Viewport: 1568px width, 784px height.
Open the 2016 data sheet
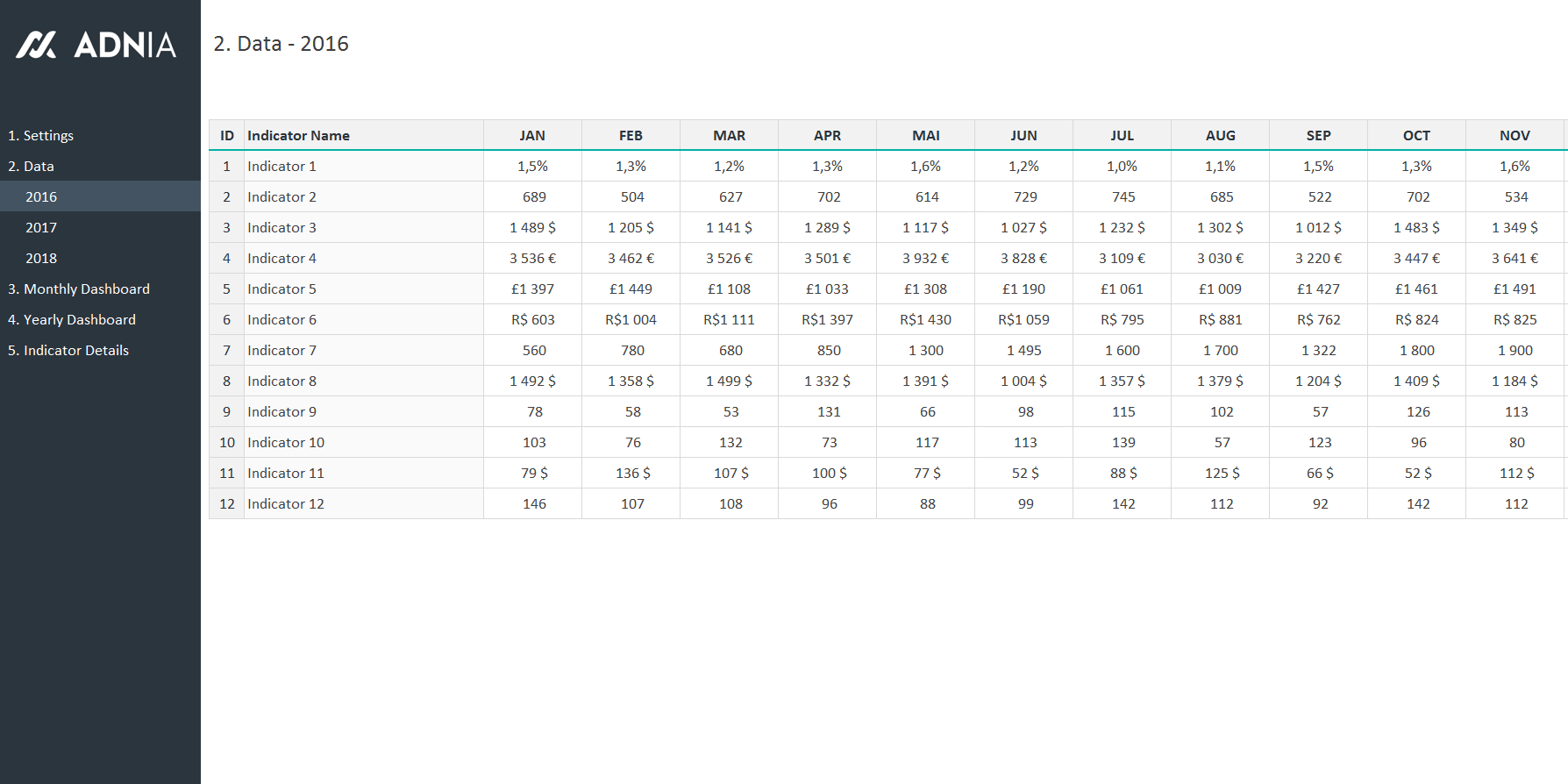click(41, 196)
